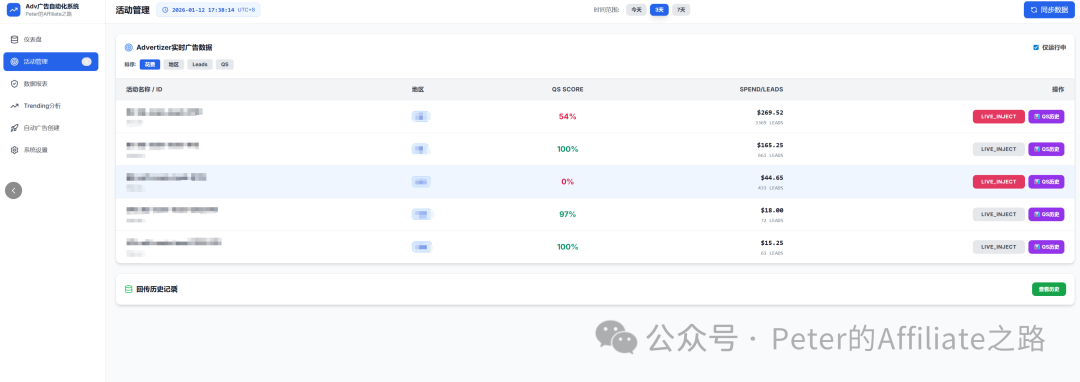This screenshot has width=1080, height=382.
Task: Select the 3天 time range
Action: (x=659, y=10)
